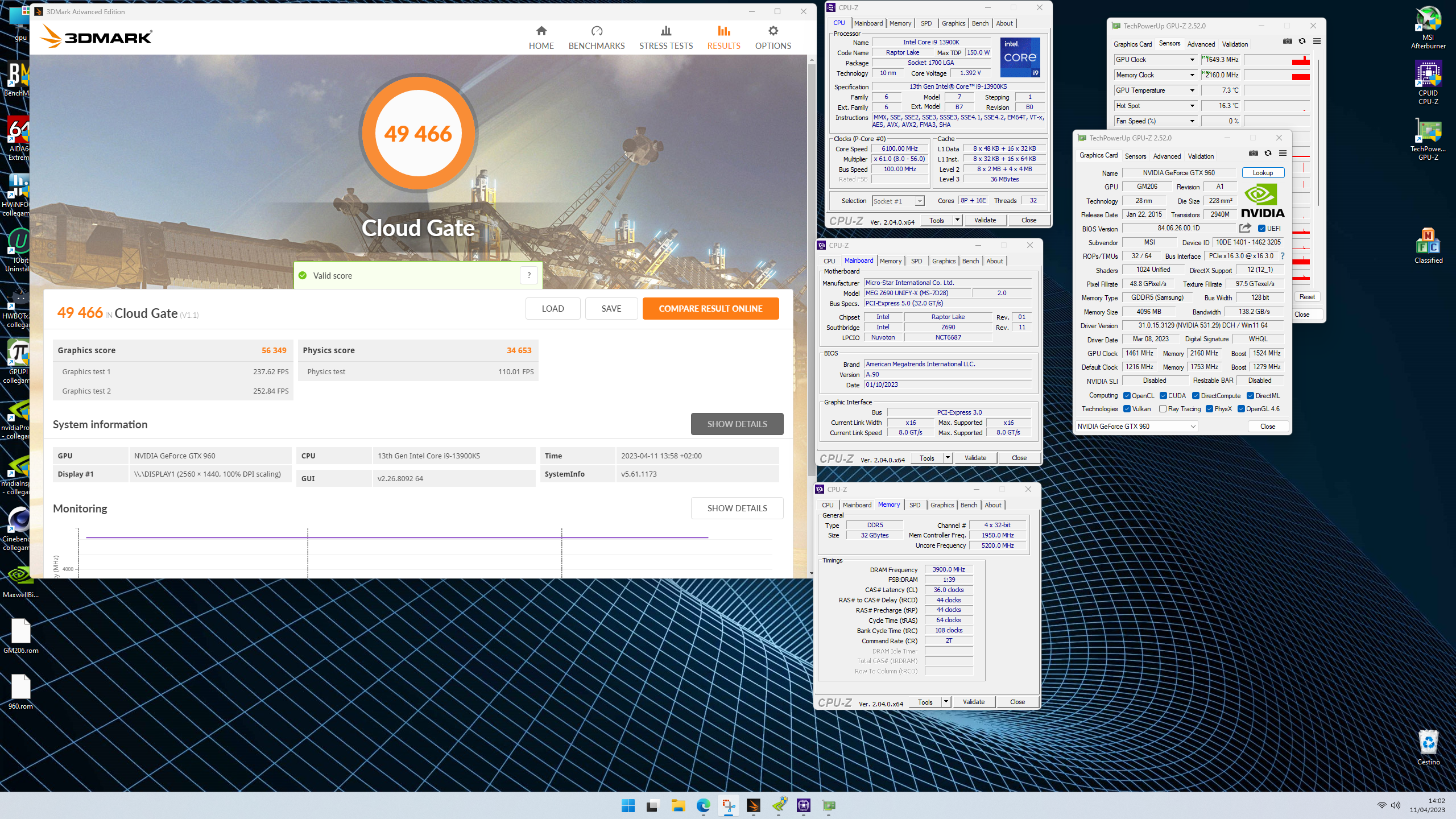1456x819 pixels.
Task: Click the LOAD button in 3DMark
Action: pyautogui.click(x=552, y=308)
